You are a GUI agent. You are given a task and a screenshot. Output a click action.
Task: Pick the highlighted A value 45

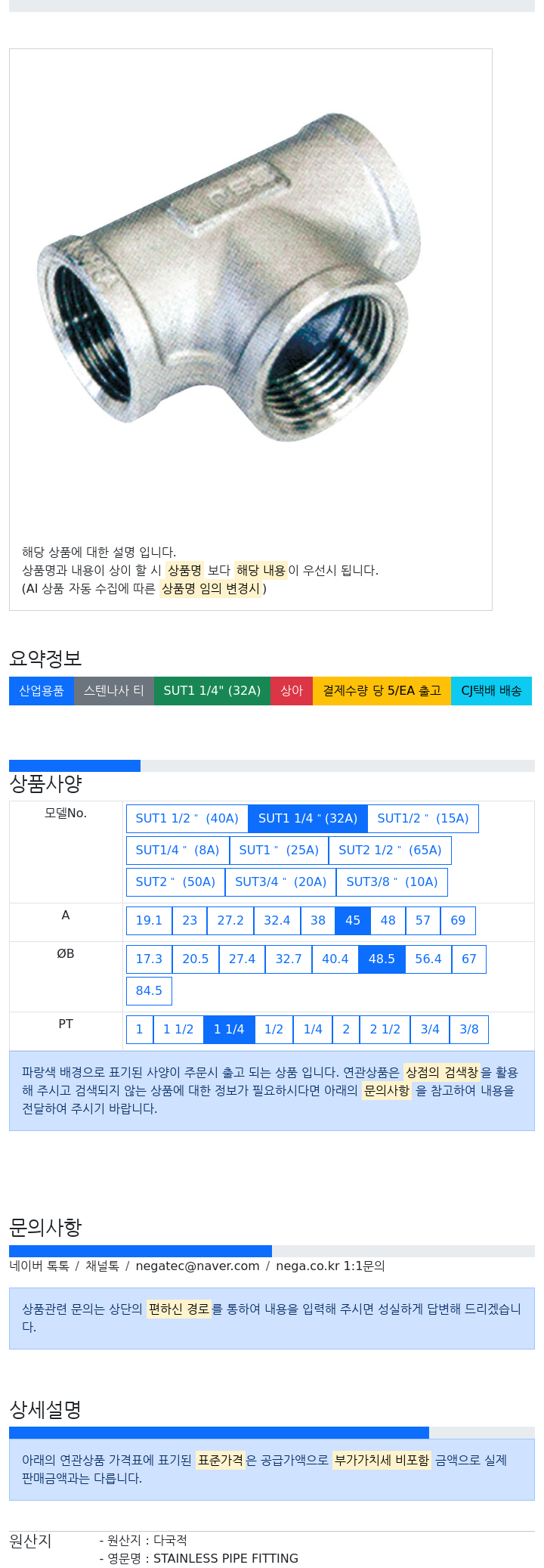[353, 921]
